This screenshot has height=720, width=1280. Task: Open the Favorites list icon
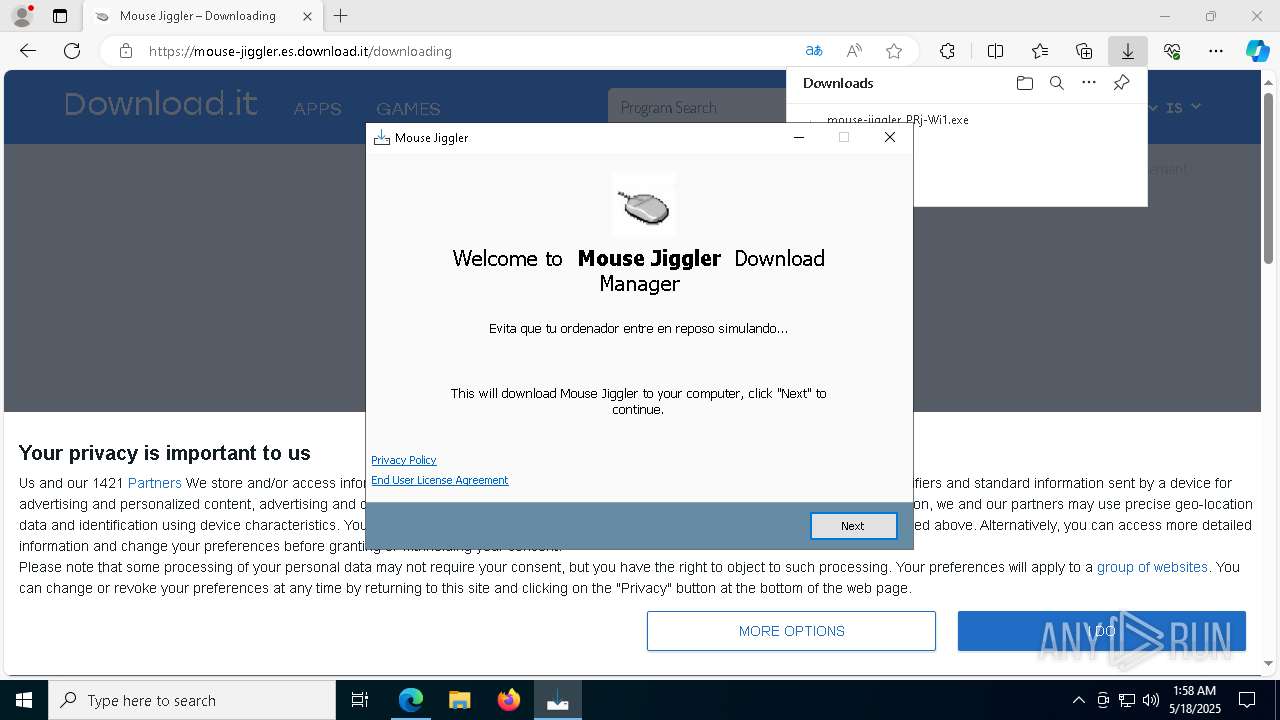[x=1040, y=51]
